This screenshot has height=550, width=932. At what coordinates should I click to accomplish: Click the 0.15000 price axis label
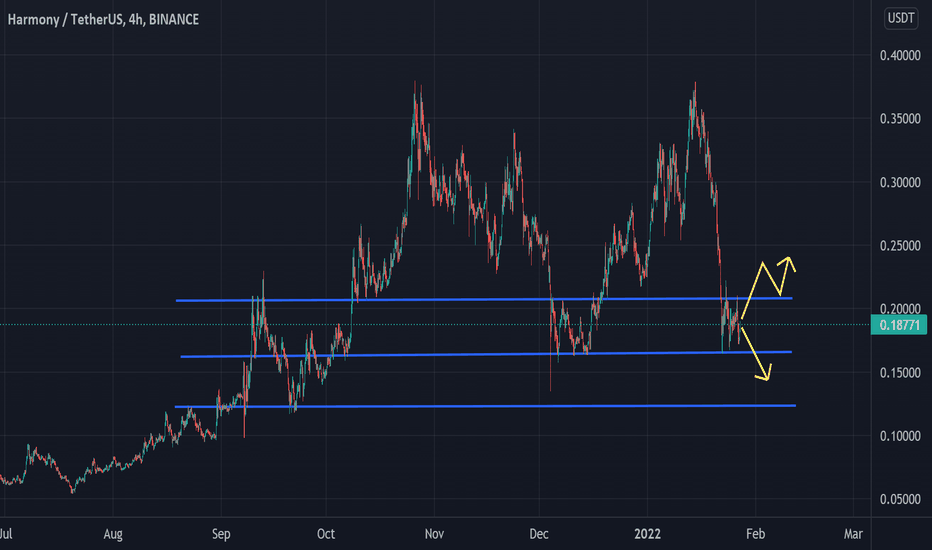[x=900, y=372]
